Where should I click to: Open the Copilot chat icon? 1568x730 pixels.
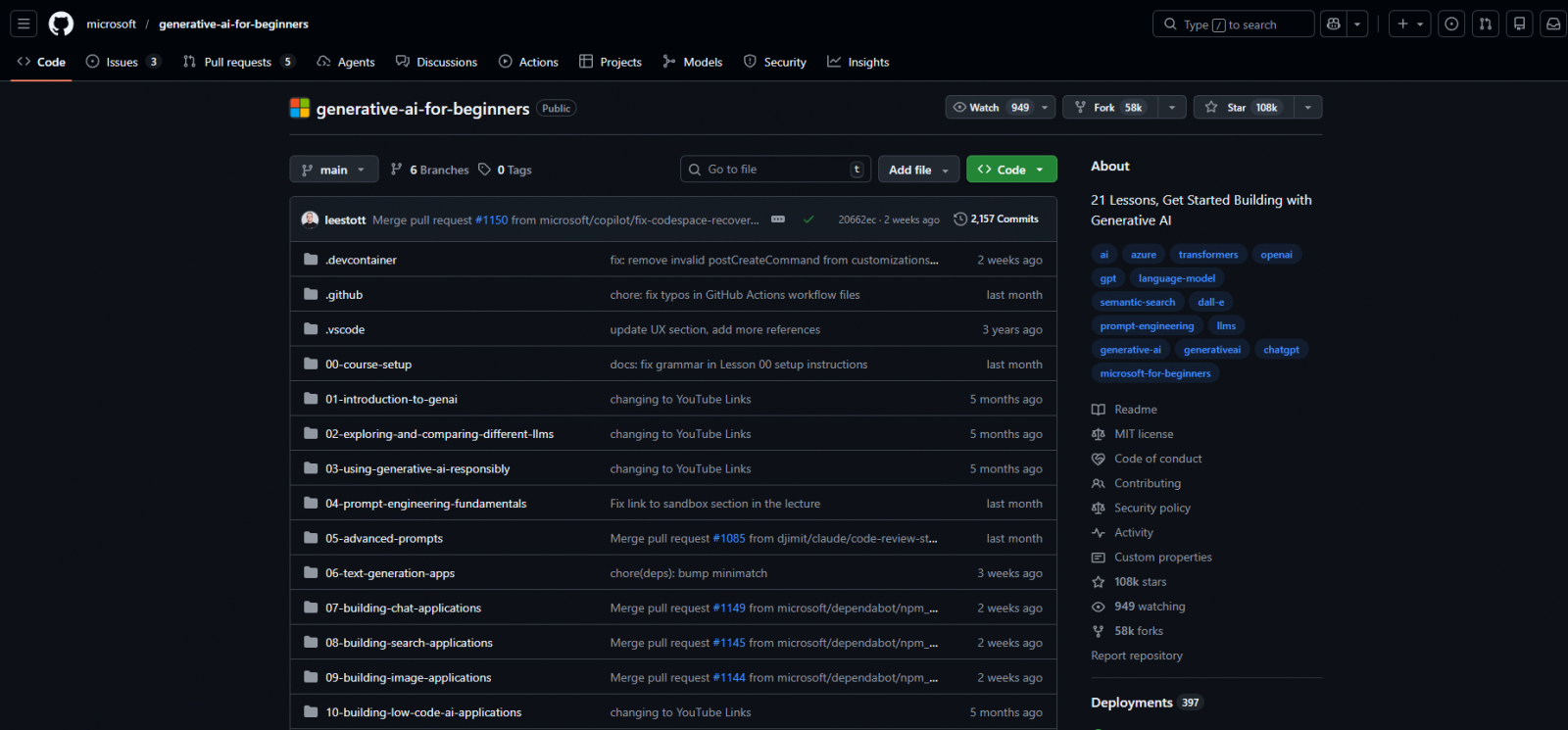[1333, 24]
